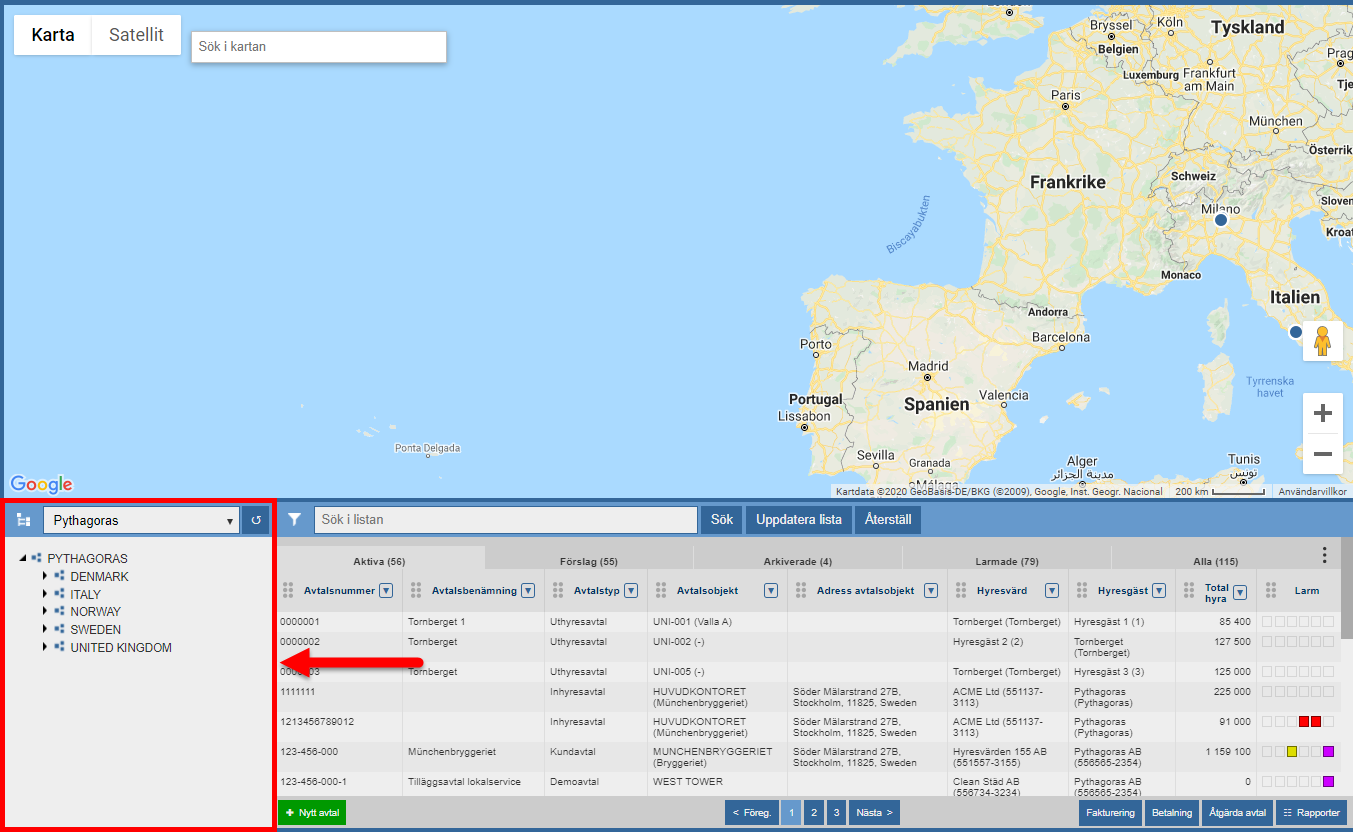This screenshot has height=832, width=1353.
Task: Zoom out the map with minus button
Action: [x=1322, y=454]
